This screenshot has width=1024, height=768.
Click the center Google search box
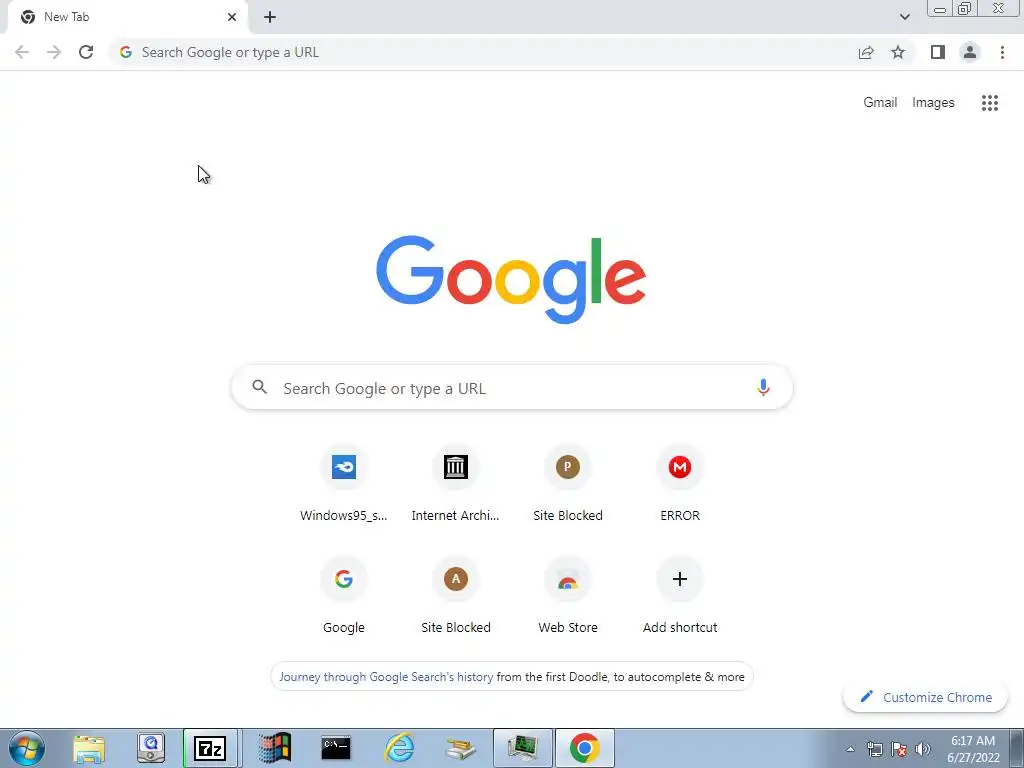click(512, 387)
